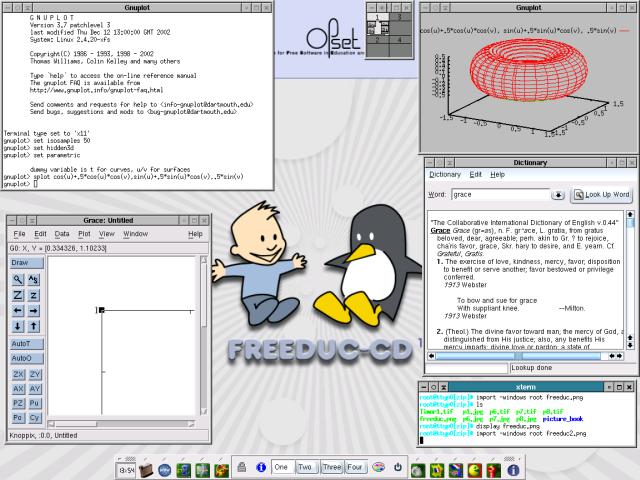The width and height of the screenshot is (640, 480).
Task: Open the File menu in Grace
Action: coord(19,234)
